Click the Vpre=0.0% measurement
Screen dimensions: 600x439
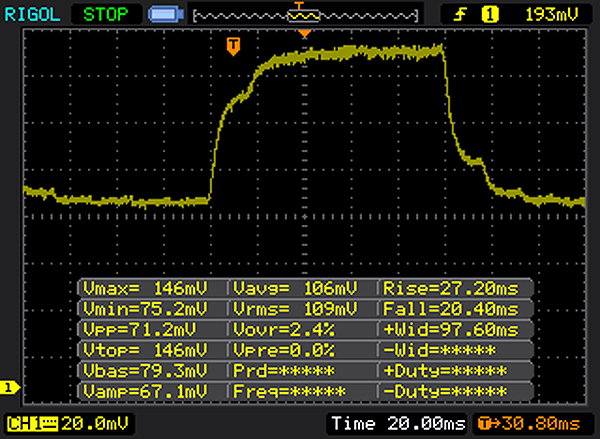click(284, 350)
